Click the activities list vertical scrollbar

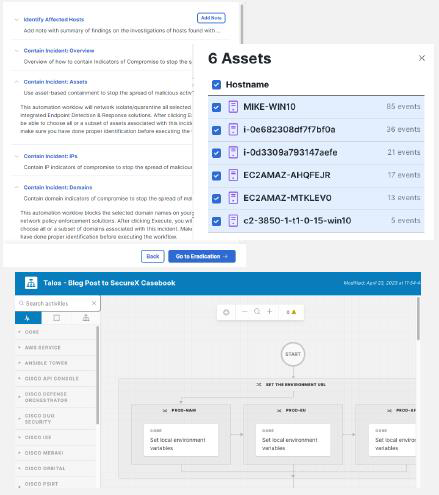(98, 375)
